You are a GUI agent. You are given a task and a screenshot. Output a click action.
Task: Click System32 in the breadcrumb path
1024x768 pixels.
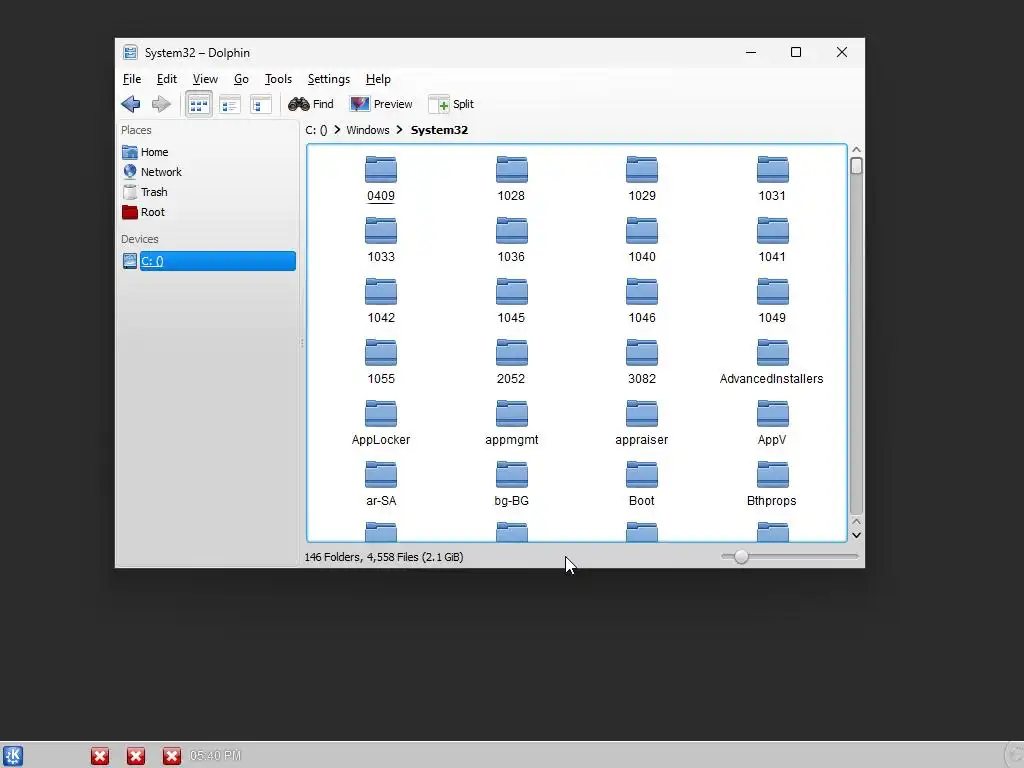(439, 130)
